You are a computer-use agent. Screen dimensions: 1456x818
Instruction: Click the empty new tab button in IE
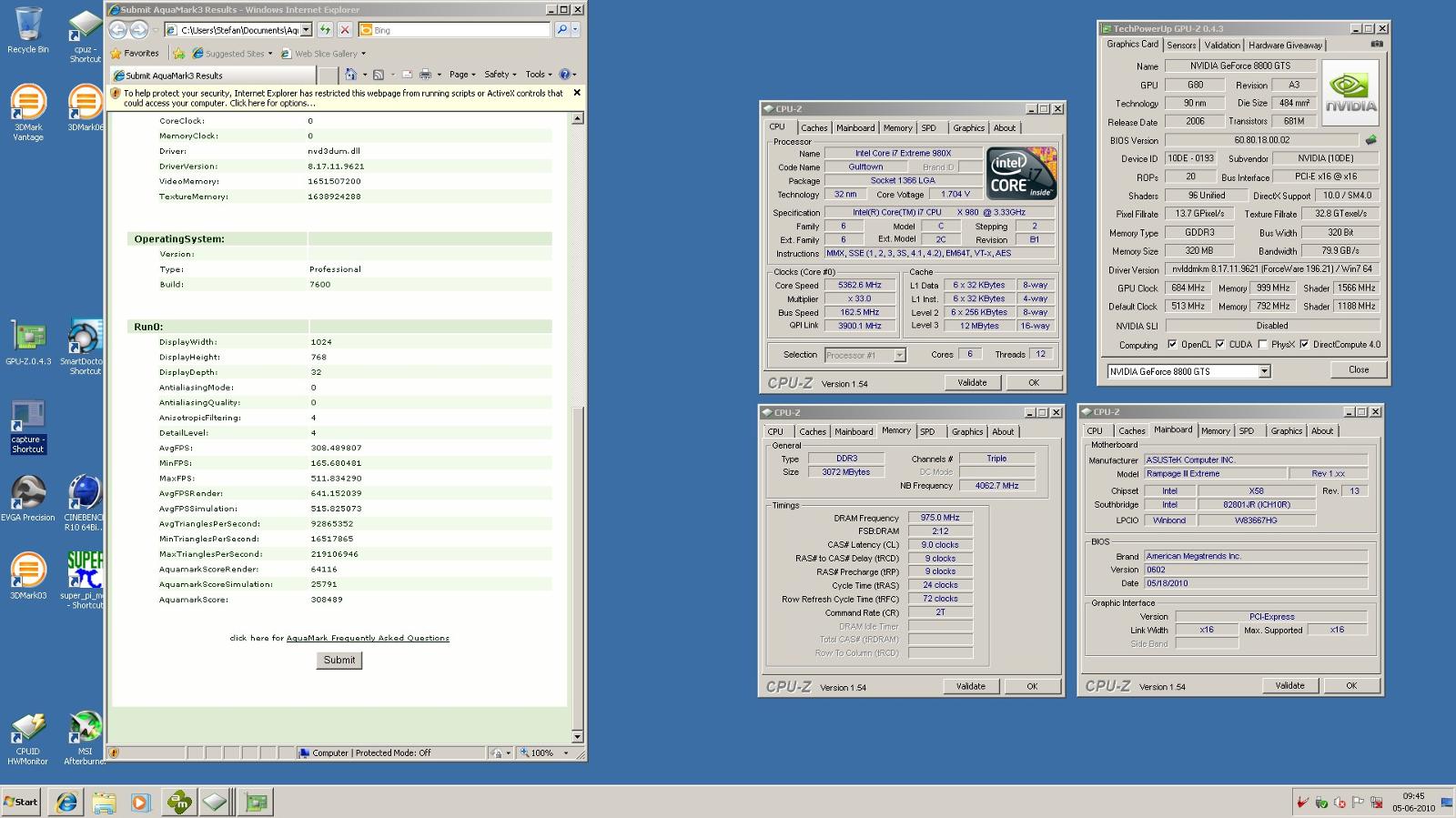point(327,76)
